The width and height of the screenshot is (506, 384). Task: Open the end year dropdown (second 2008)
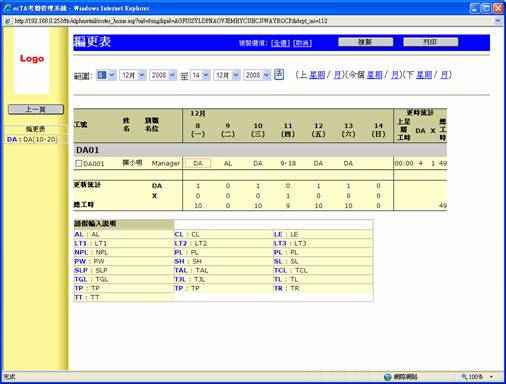coord(257,75)
